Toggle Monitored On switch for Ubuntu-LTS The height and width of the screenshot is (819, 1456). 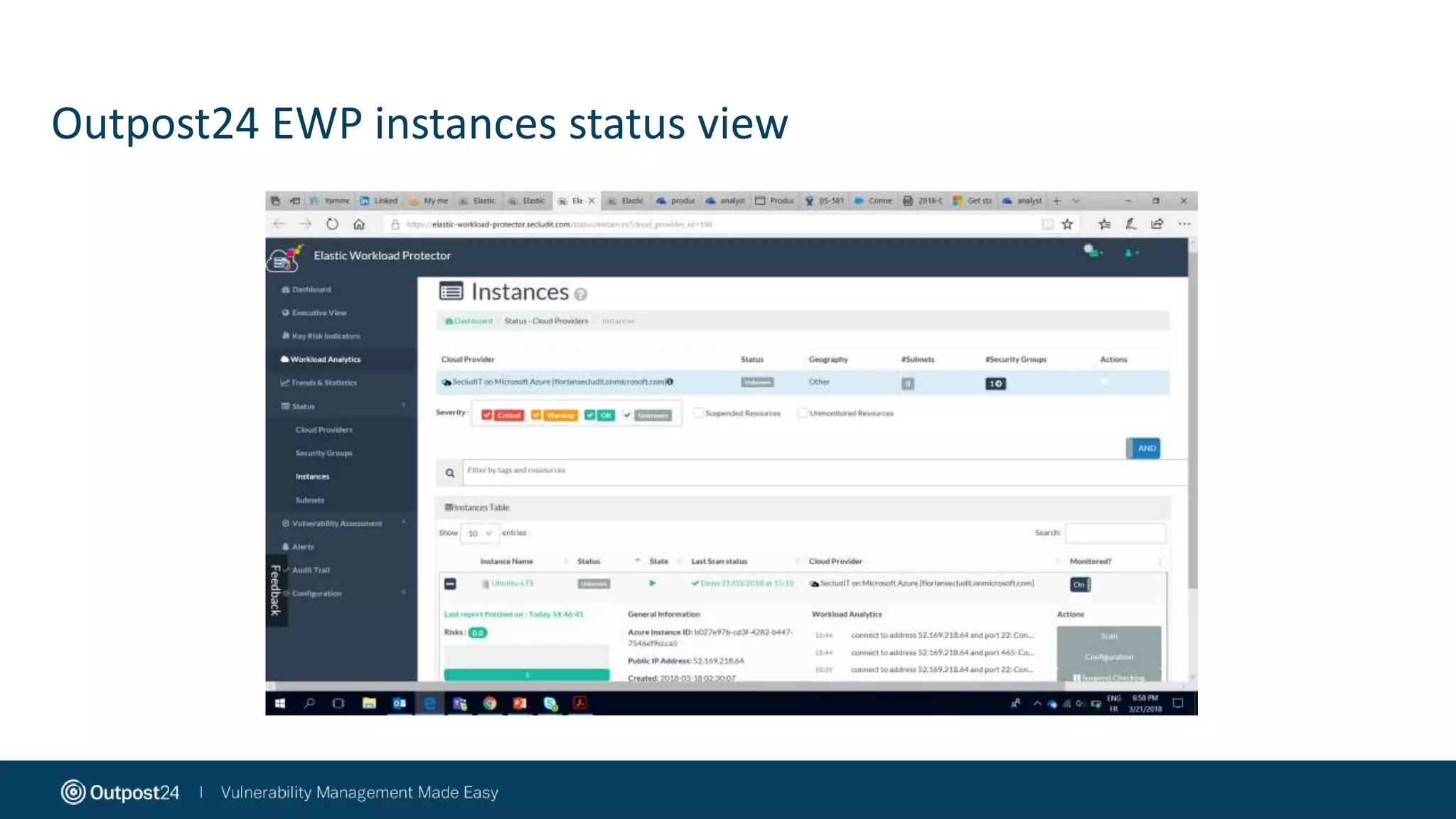[x=1080, y=584]
